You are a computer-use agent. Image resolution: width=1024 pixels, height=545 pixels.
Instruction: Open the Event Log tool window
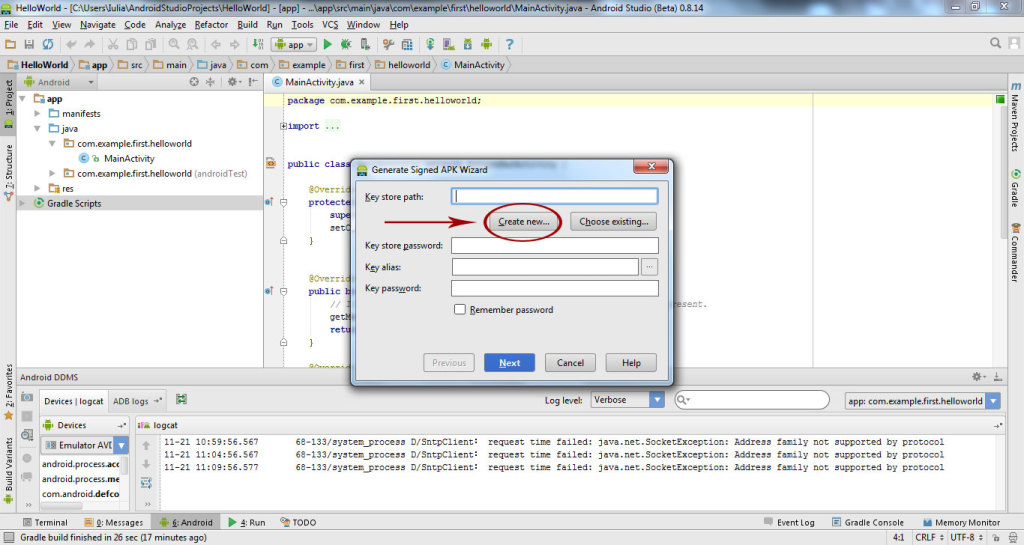(x=789, y=522)
